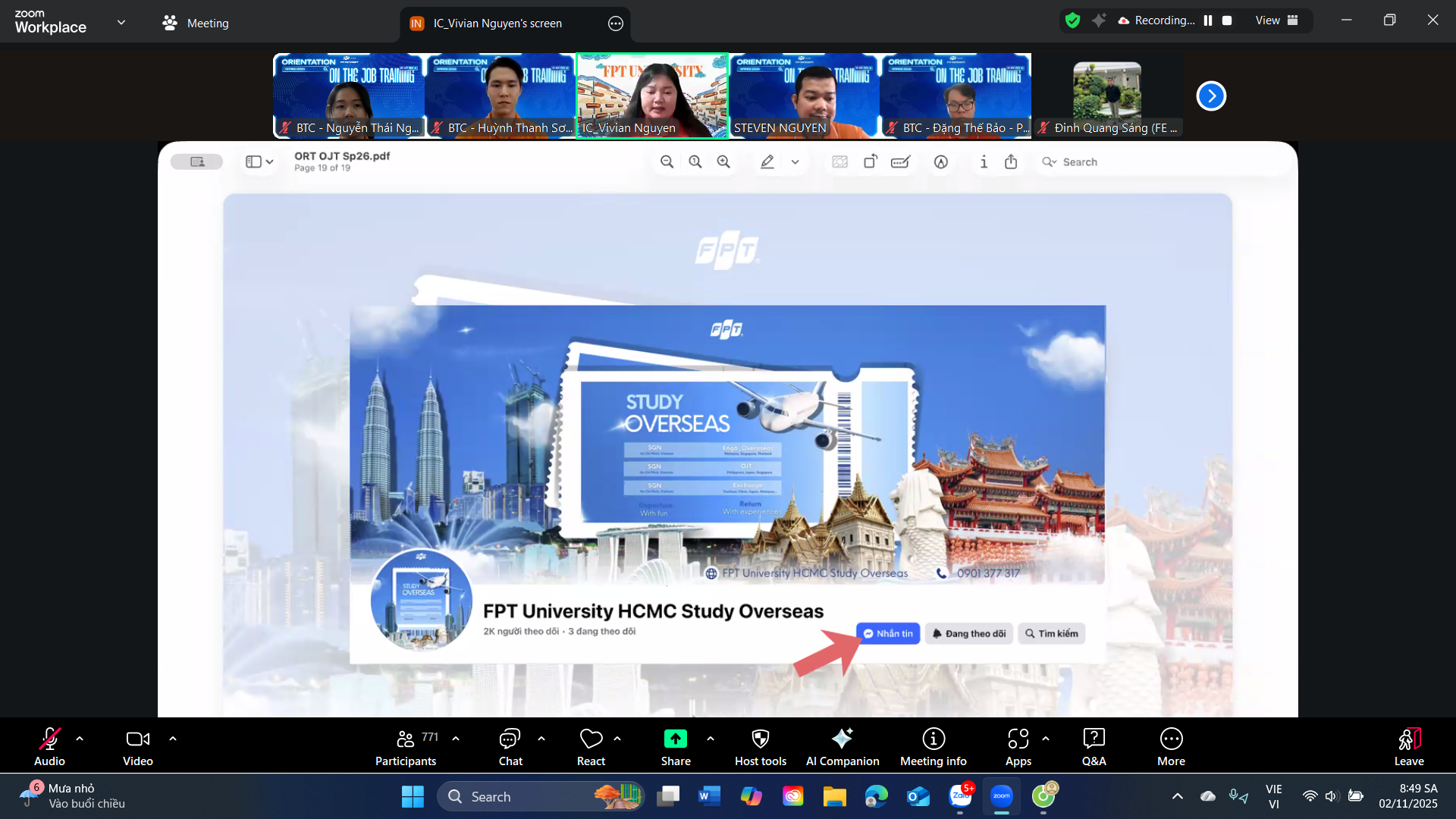Select STEVEN NGUYEN video thumbnail
This screenshot has width=1456, height=819.
(x=803, y=95)
